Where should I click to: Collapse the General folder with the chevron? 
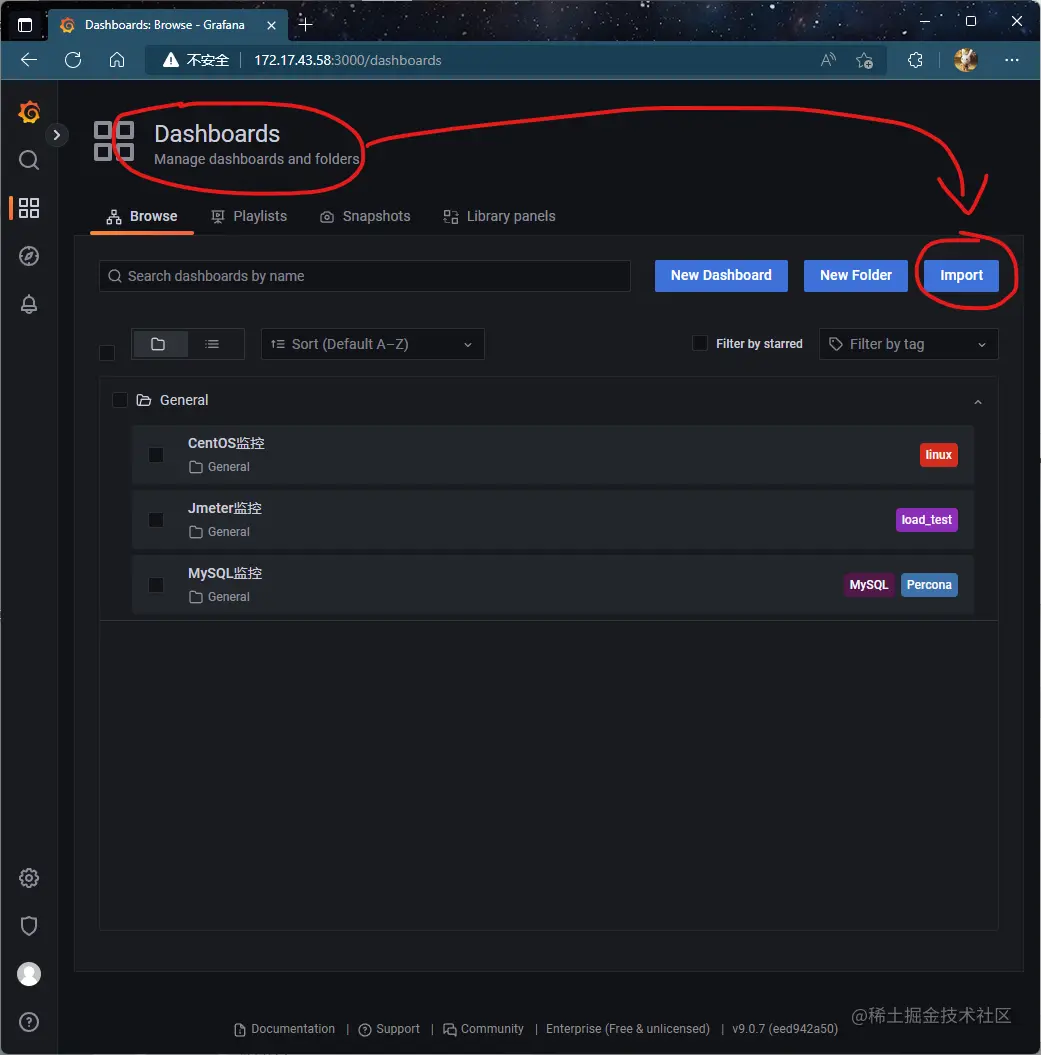(x=978, y=402)
